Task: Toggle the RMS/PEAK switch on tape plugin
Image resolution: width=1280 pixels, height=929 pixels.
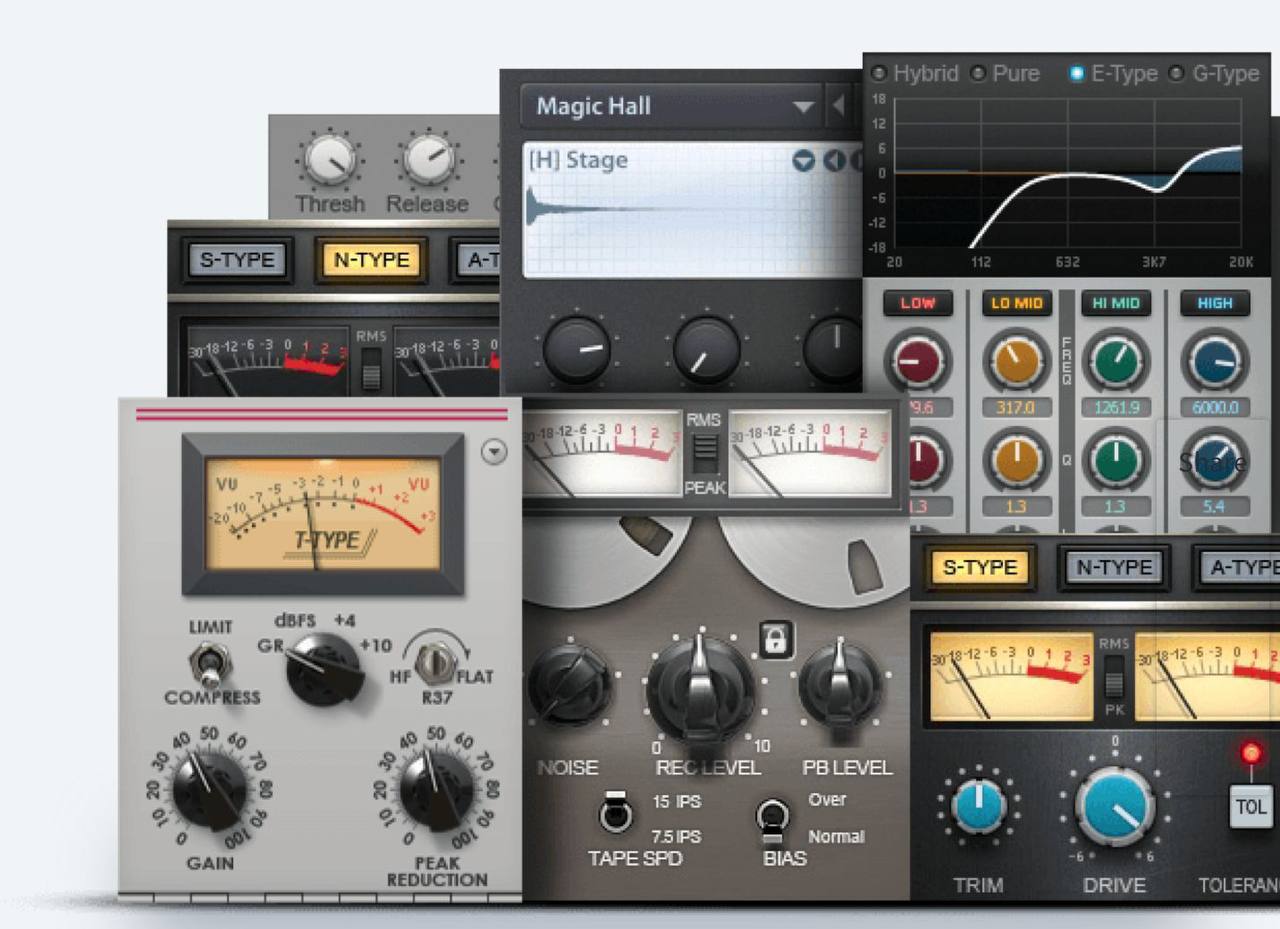Action: (x=705, y=453)
